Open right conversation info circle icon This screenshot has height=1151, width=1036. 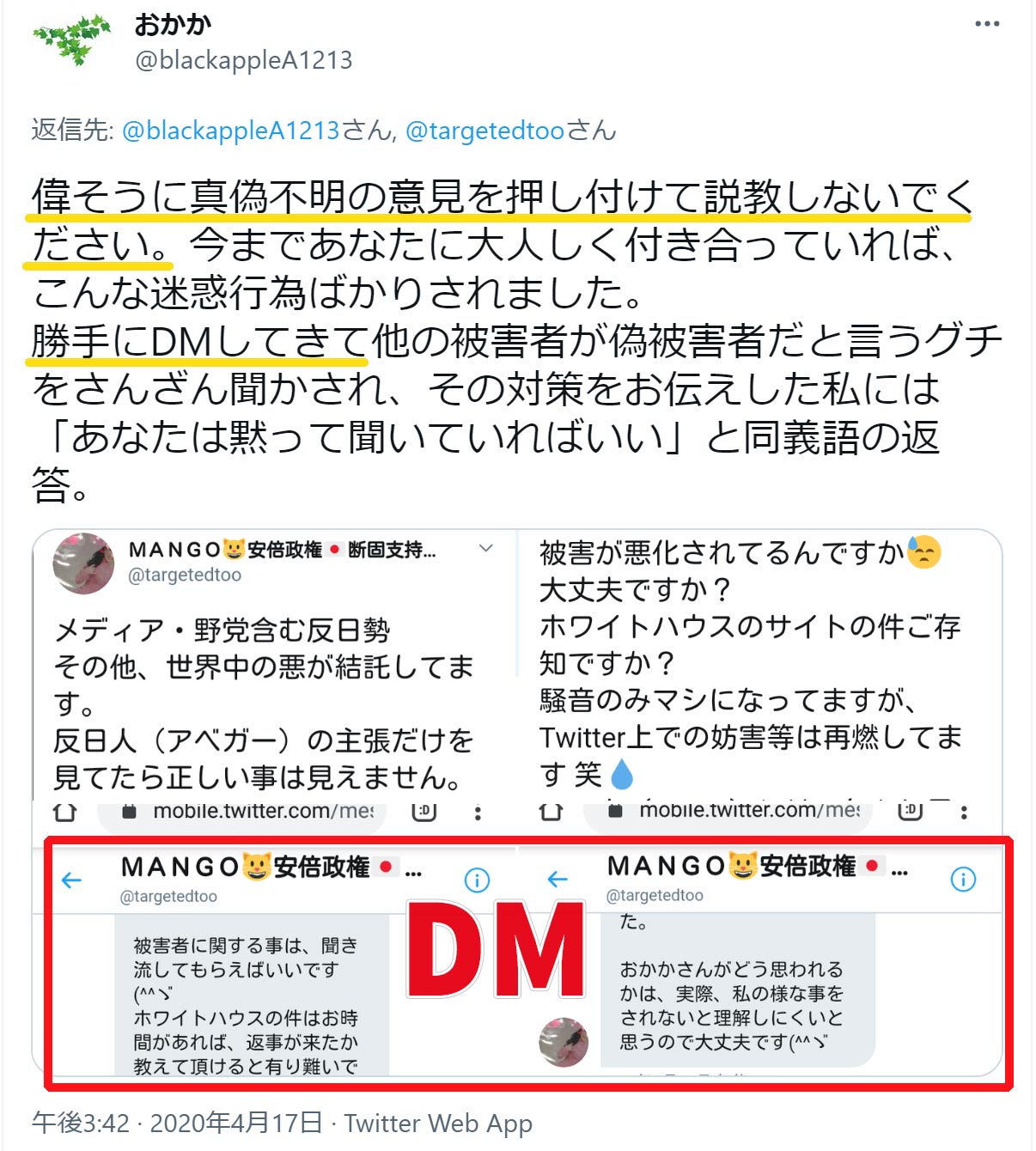(963, 879)
